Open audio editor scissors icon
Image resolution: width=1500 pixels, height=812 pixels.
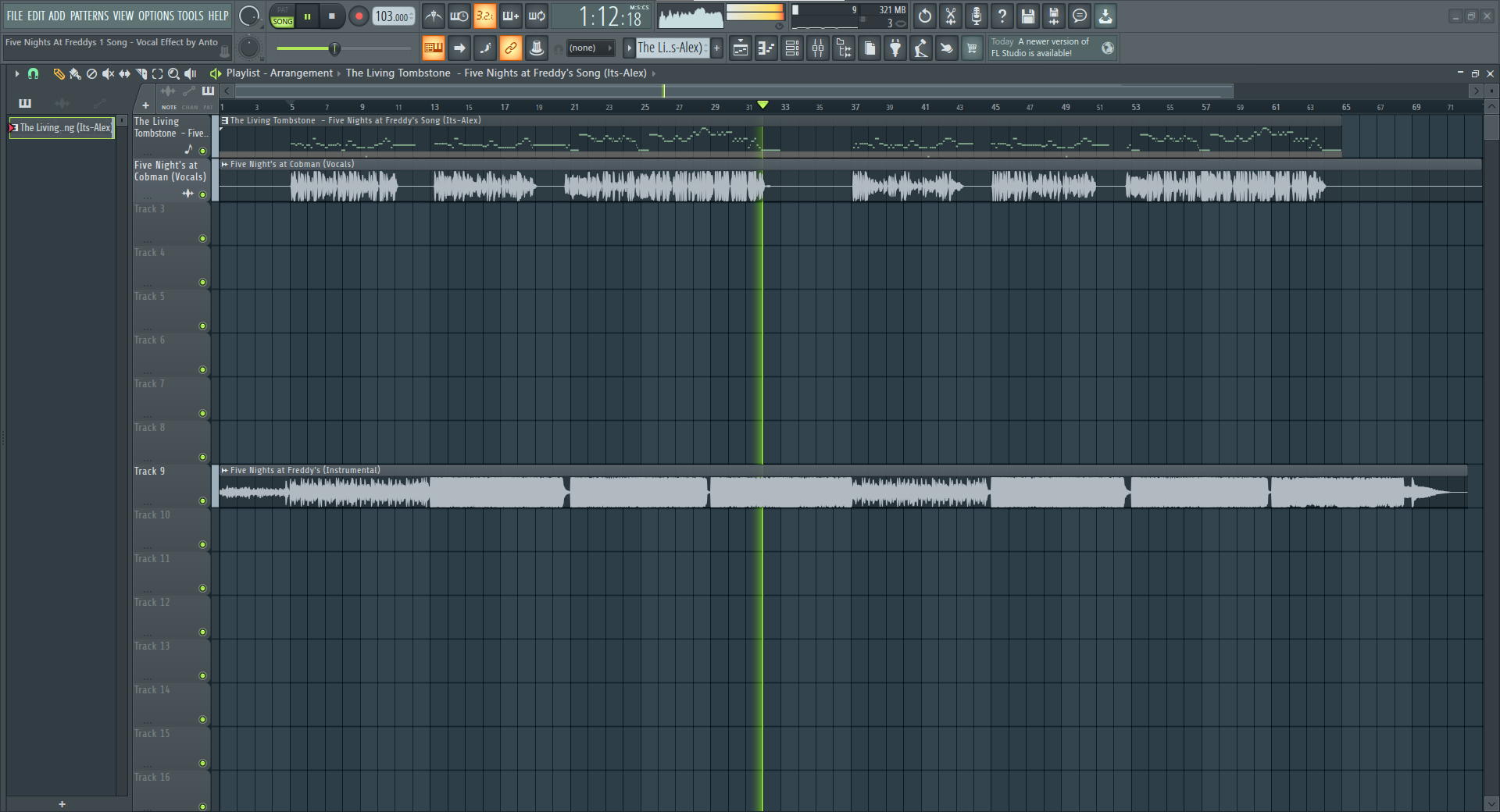coord(951,16)
